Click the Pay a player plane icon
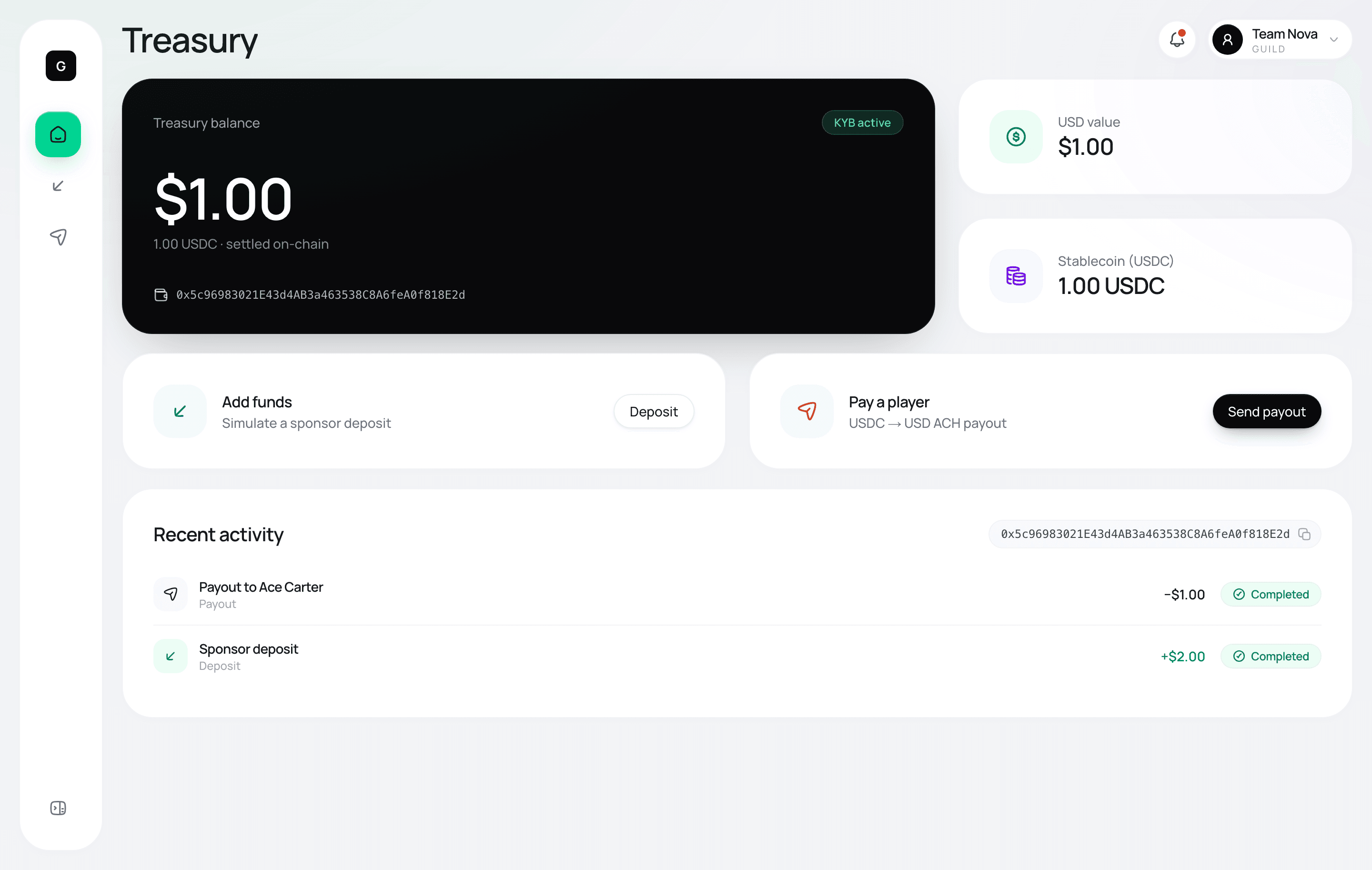 (x=807, y=411)
